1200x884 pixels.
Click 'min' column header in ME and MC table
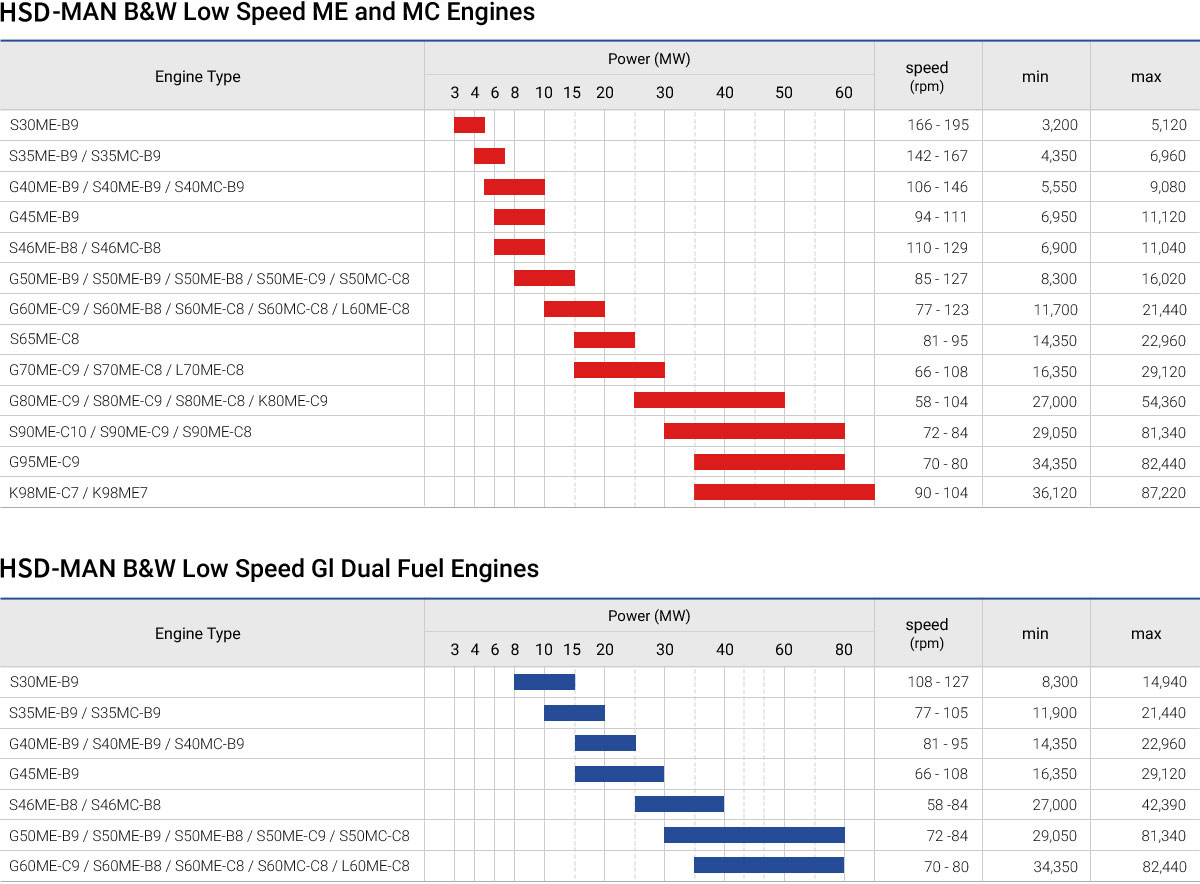click(1035, 77)
